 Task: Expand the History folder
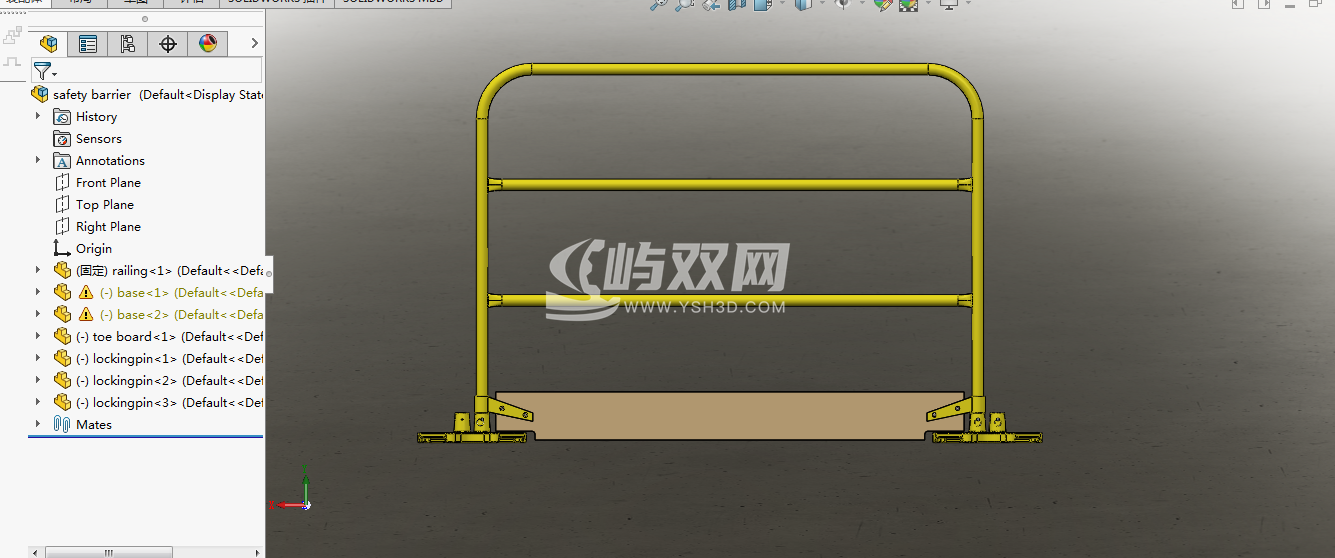[x=38, y=116]
